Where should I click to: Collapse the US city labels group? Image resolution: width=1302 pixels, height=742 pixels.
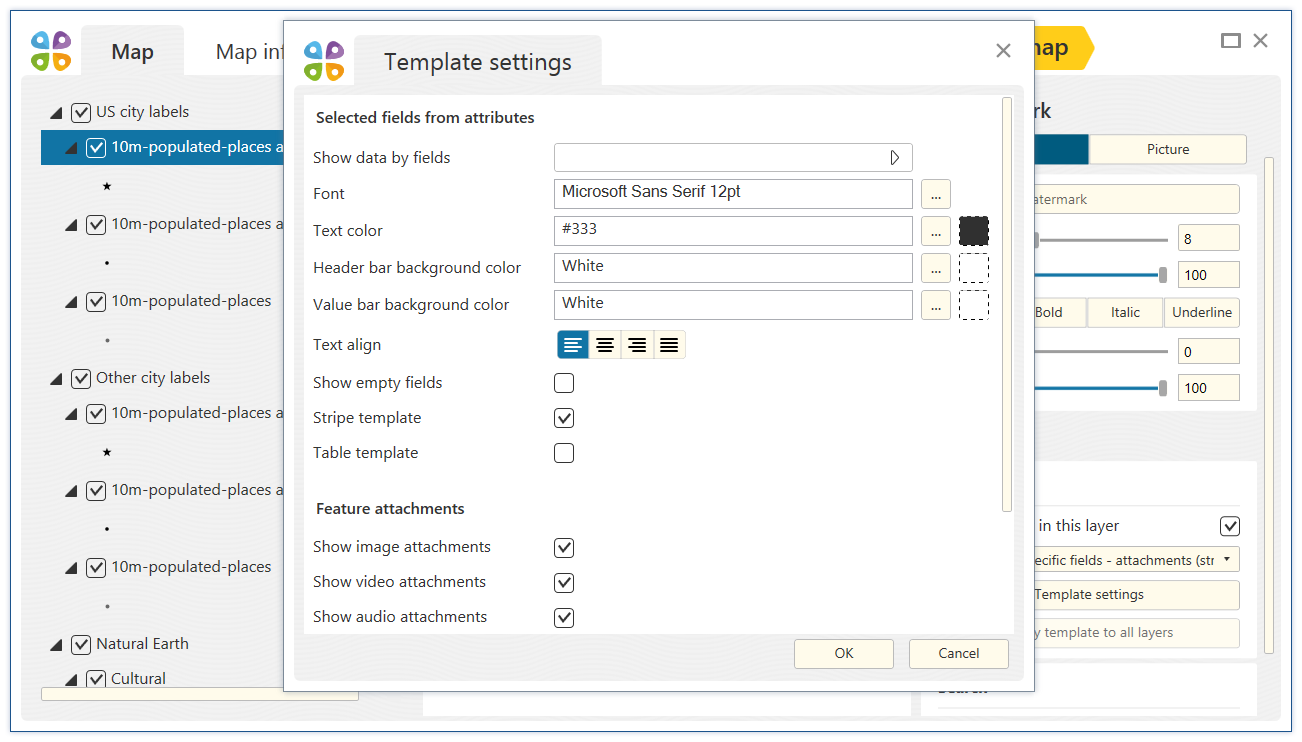pyautogui.click(x=56, y=113)
